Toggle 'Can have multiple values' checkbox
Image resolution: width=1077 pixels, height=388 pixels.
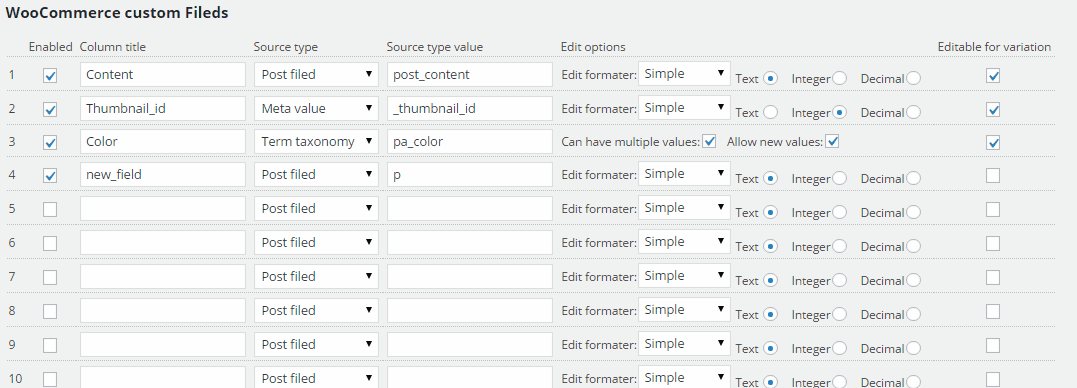coord(710,141)
